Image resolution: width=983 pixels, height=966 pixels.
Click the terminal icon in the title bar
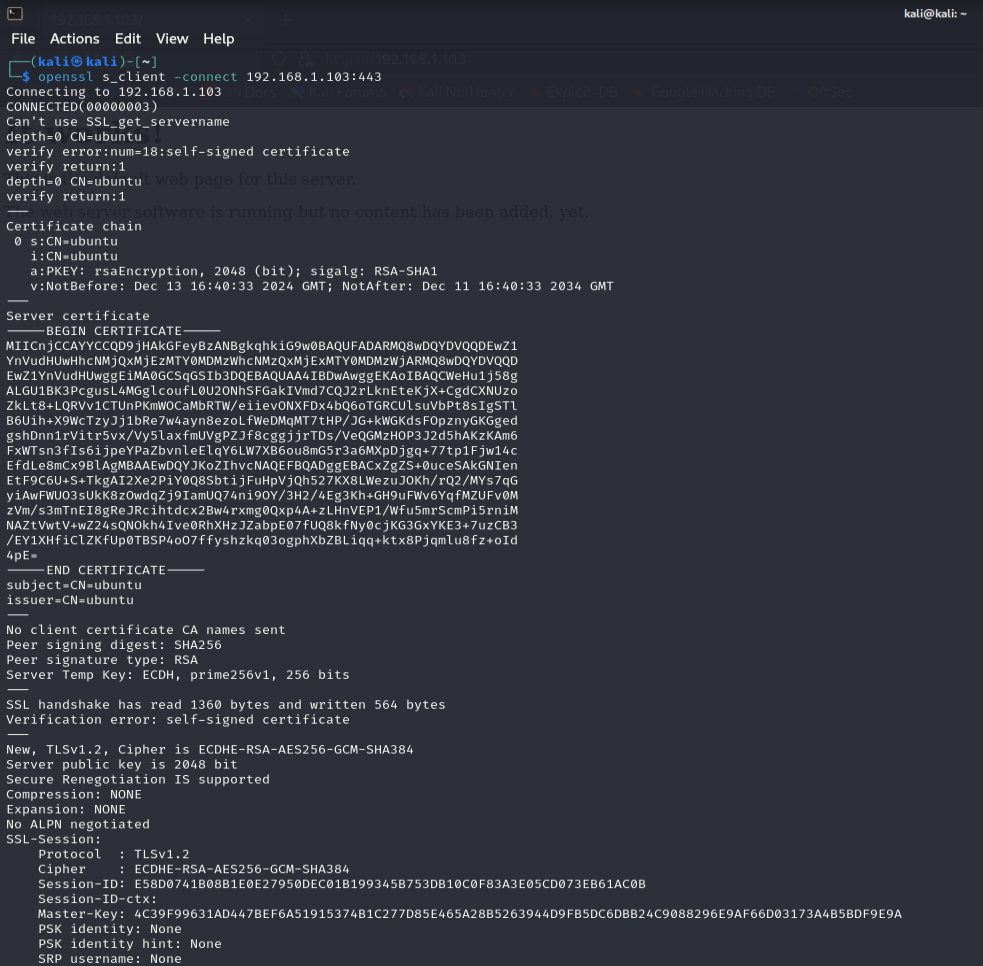(x=15, y=13)
